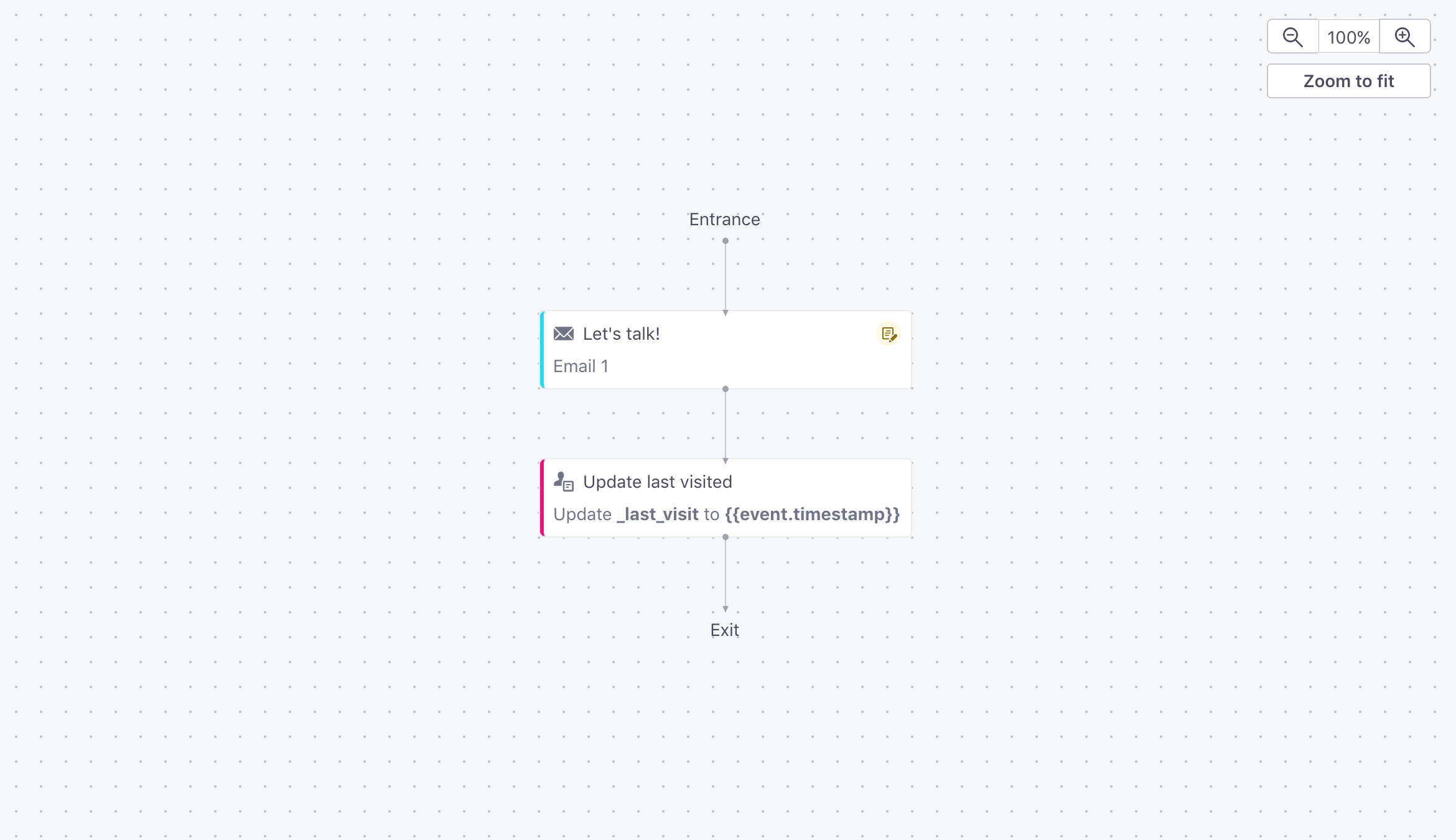Select the Update last visited node title
The image size is (1456, 840).
click(657, 482)
